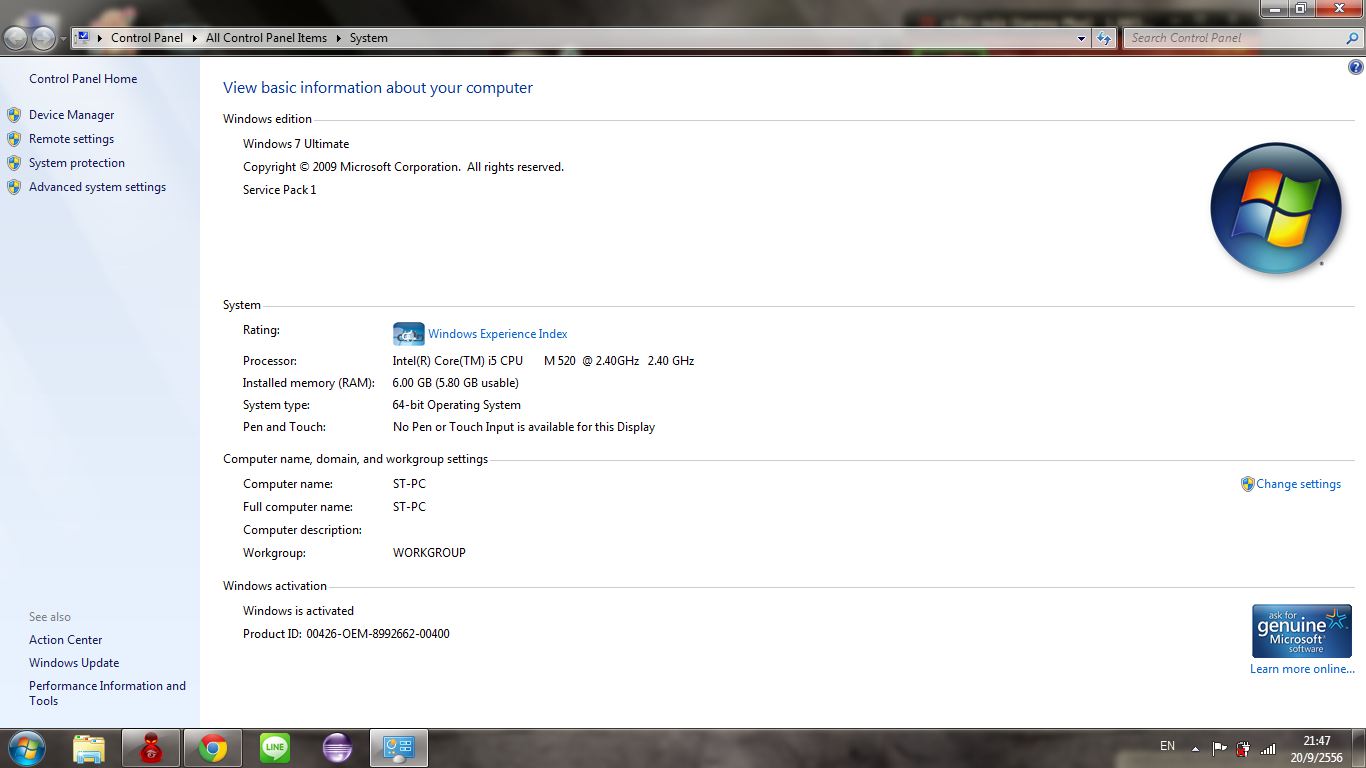Click the 64-bit Operating System value
This screenshot has width=1366, height=768.
point(457,405)
